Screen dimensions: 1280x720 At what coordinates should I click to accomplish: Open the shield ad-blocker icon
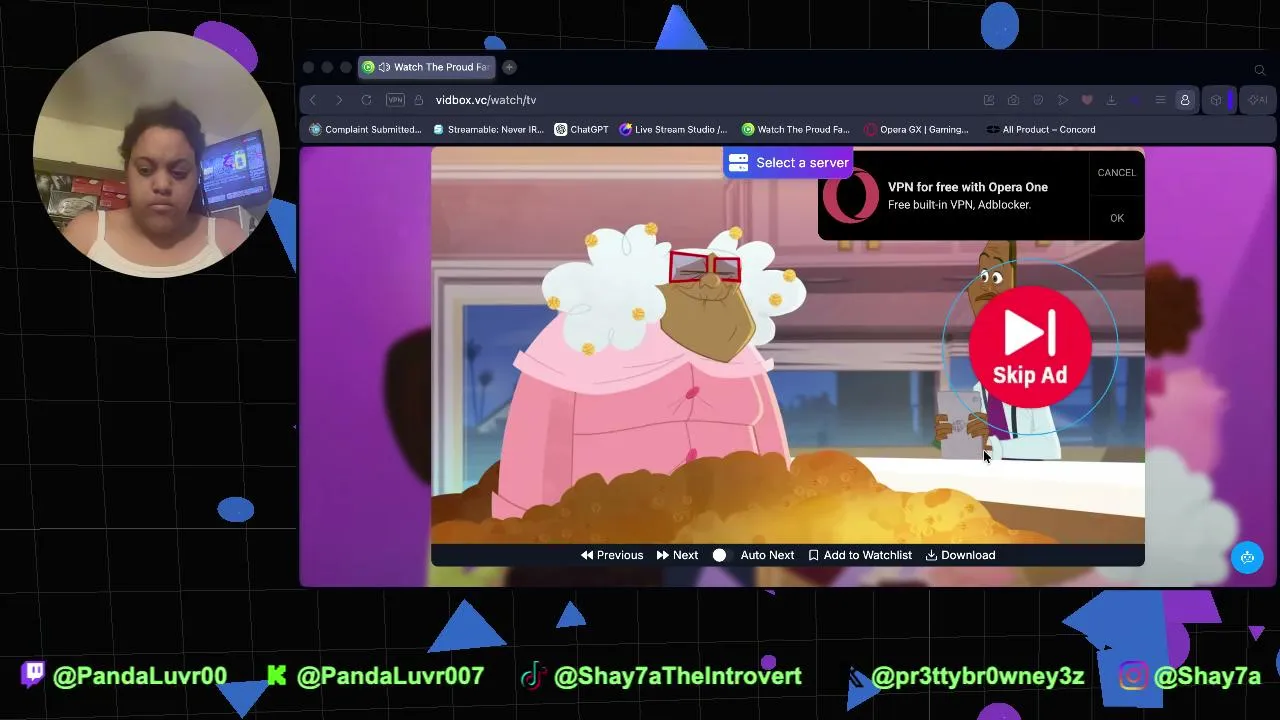pos(1038,100)
